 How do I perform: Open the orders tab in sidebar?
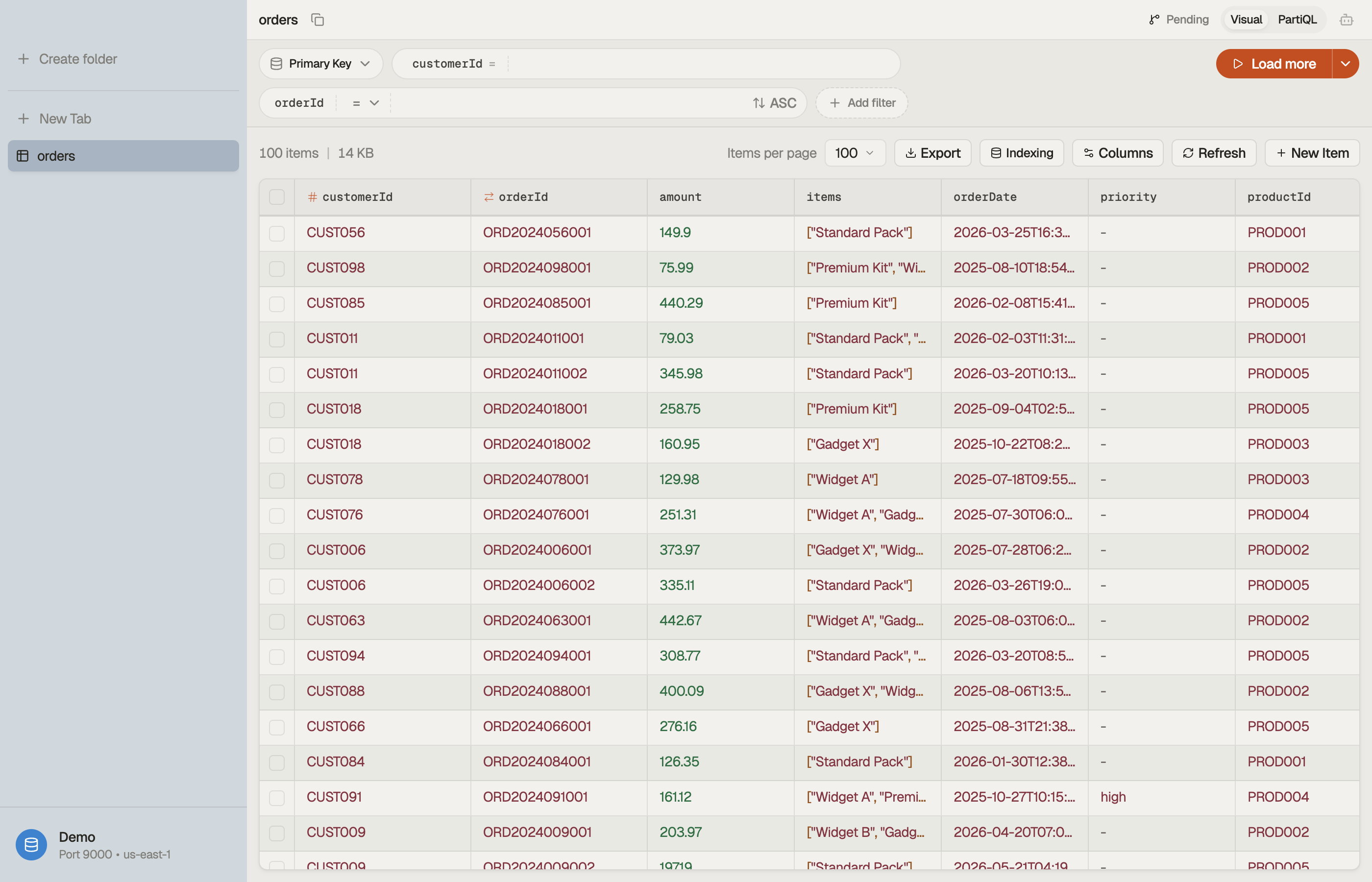tap(123, 156)
